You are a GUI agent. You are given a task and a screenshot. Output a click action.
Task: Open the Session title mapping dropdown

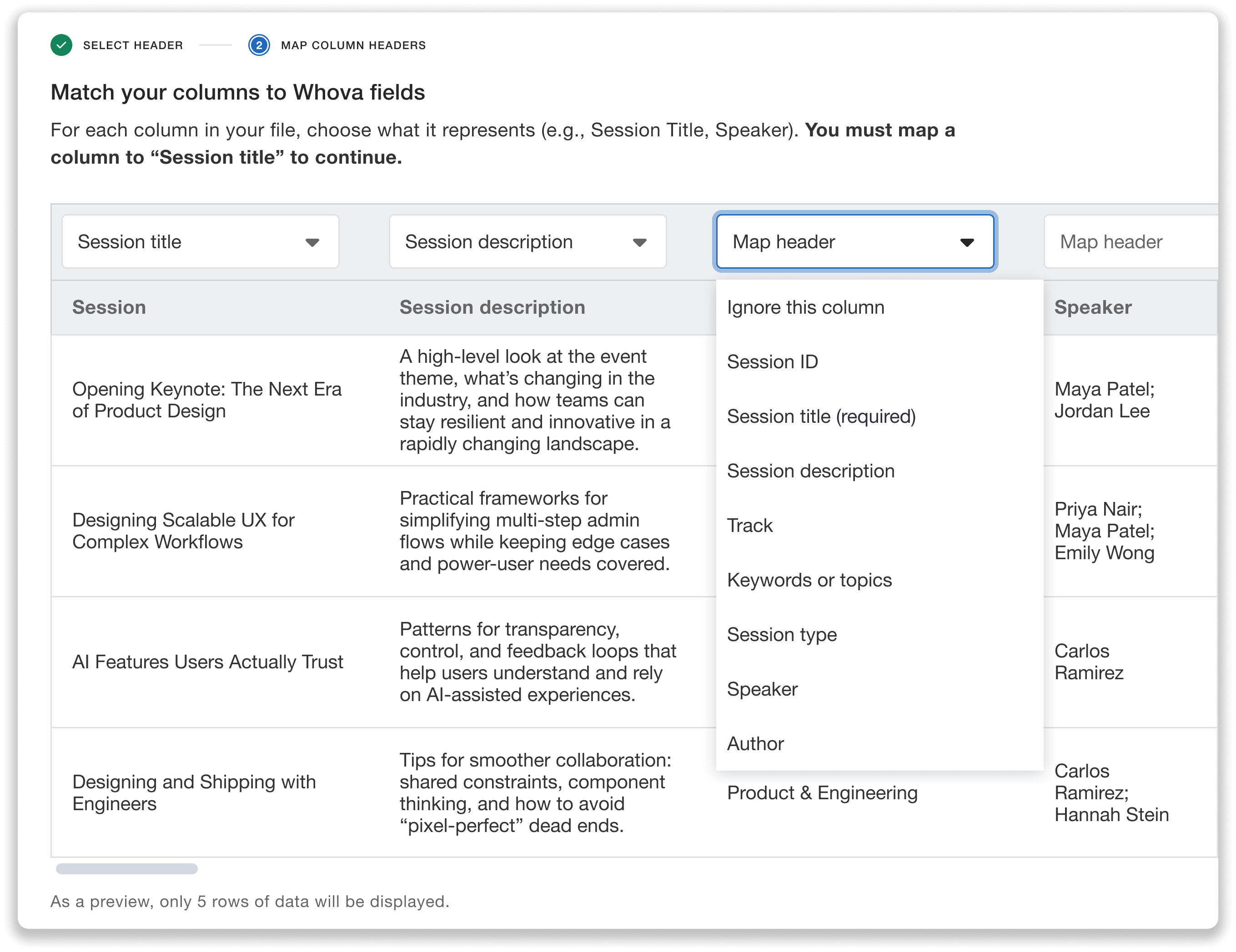[x=201, y=241]
